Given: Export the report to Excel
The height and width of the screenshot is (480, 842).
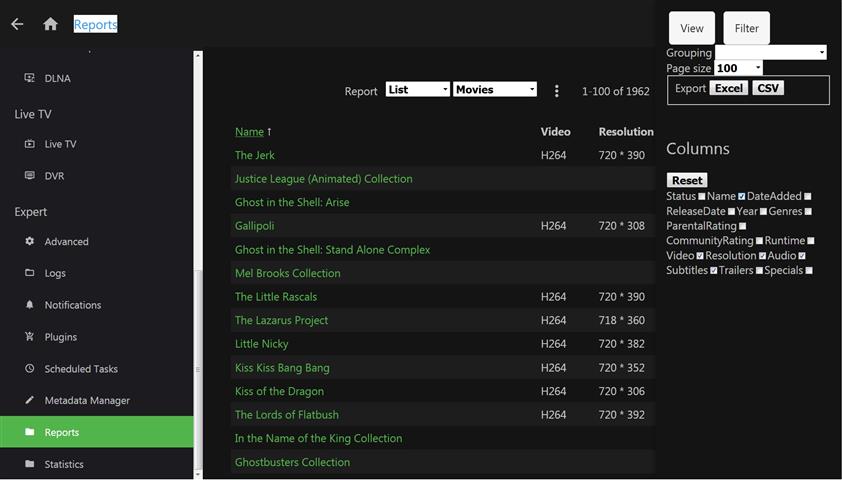Looking at the screenshot, I should tap(728, 88).
